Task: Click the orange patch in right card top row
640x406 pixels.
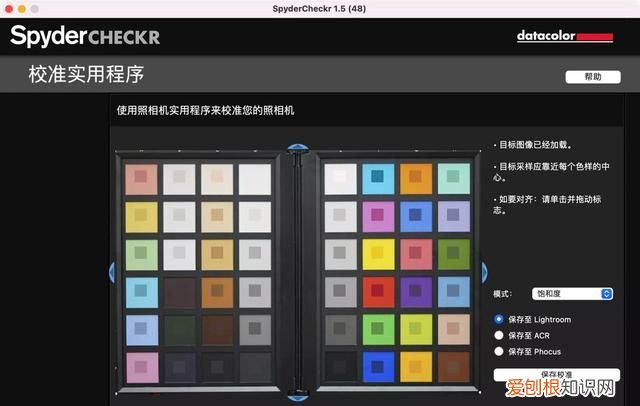Action: pos(416,179)
